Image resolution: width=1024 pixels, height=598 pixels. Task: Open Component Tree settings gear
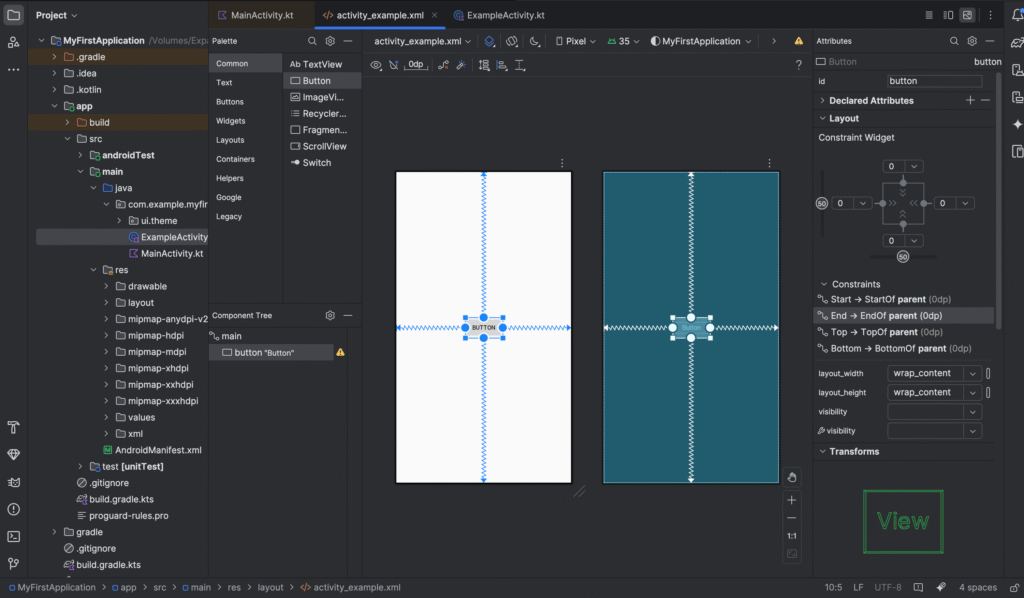[330, 315]
